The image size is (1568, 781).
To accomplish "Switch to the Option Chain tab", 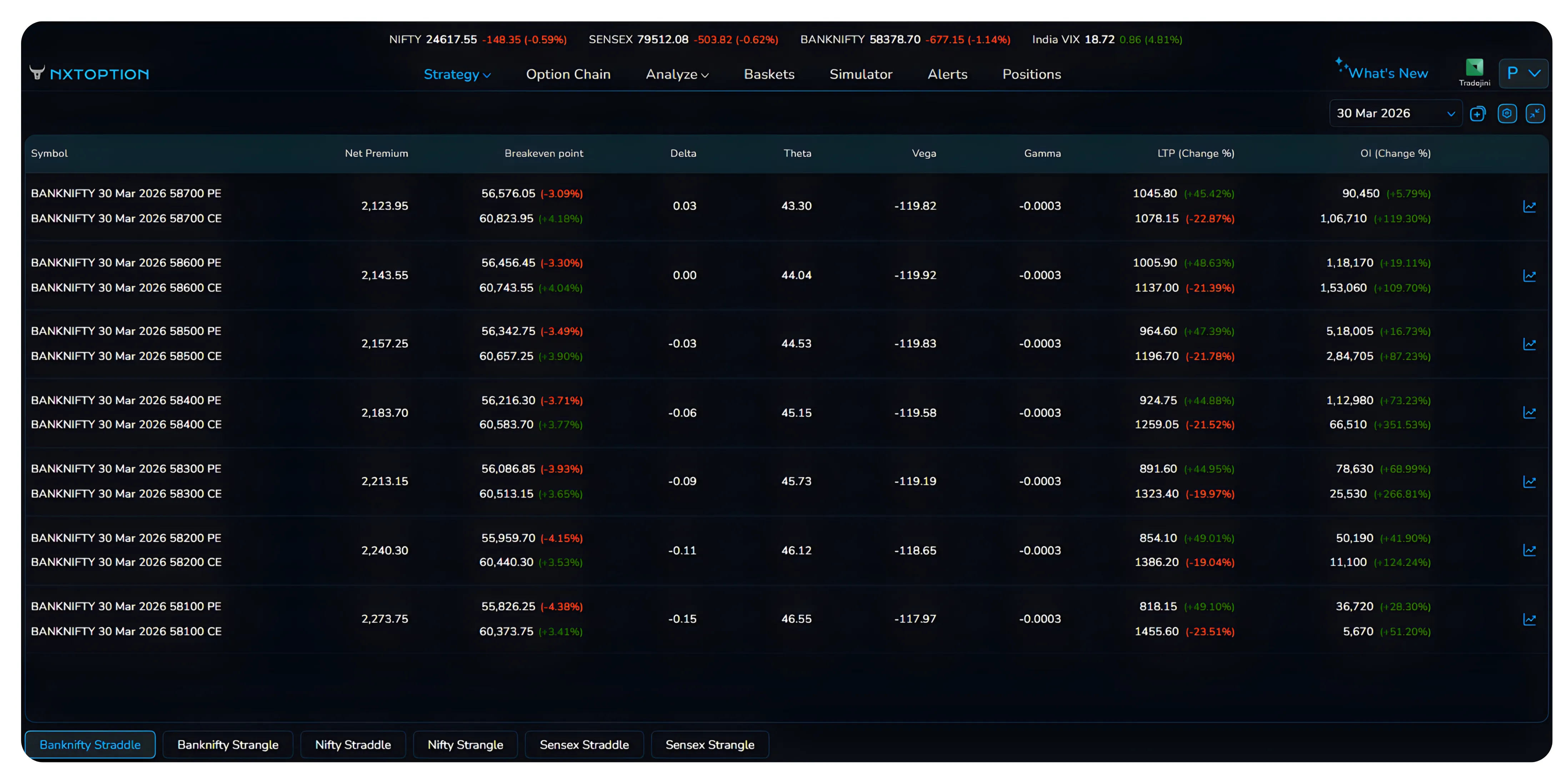I will click(568, 74).
